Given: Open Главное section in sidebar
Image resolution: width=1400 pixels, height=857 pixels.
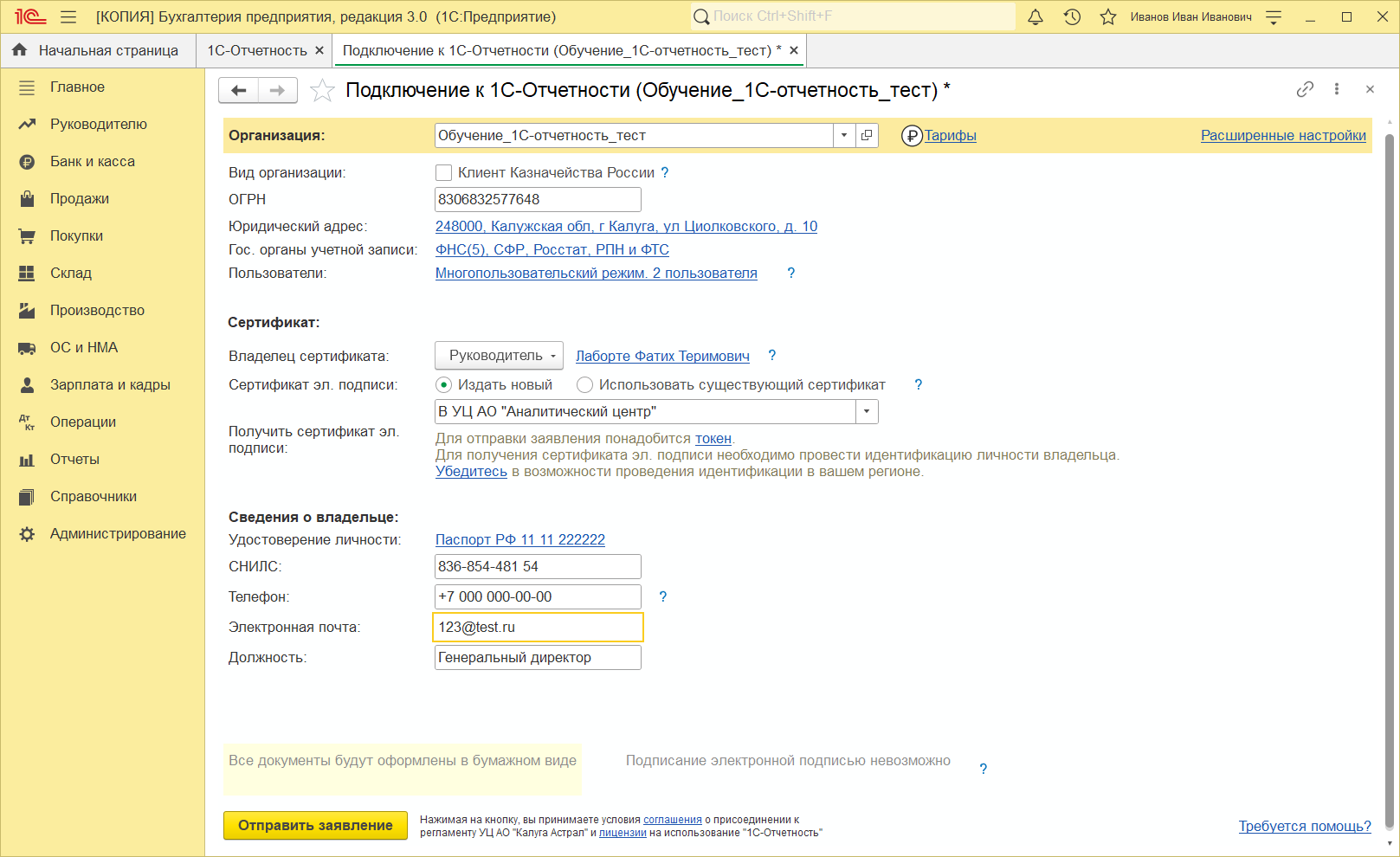Looking at the screenshot, I should click(102, 87).
